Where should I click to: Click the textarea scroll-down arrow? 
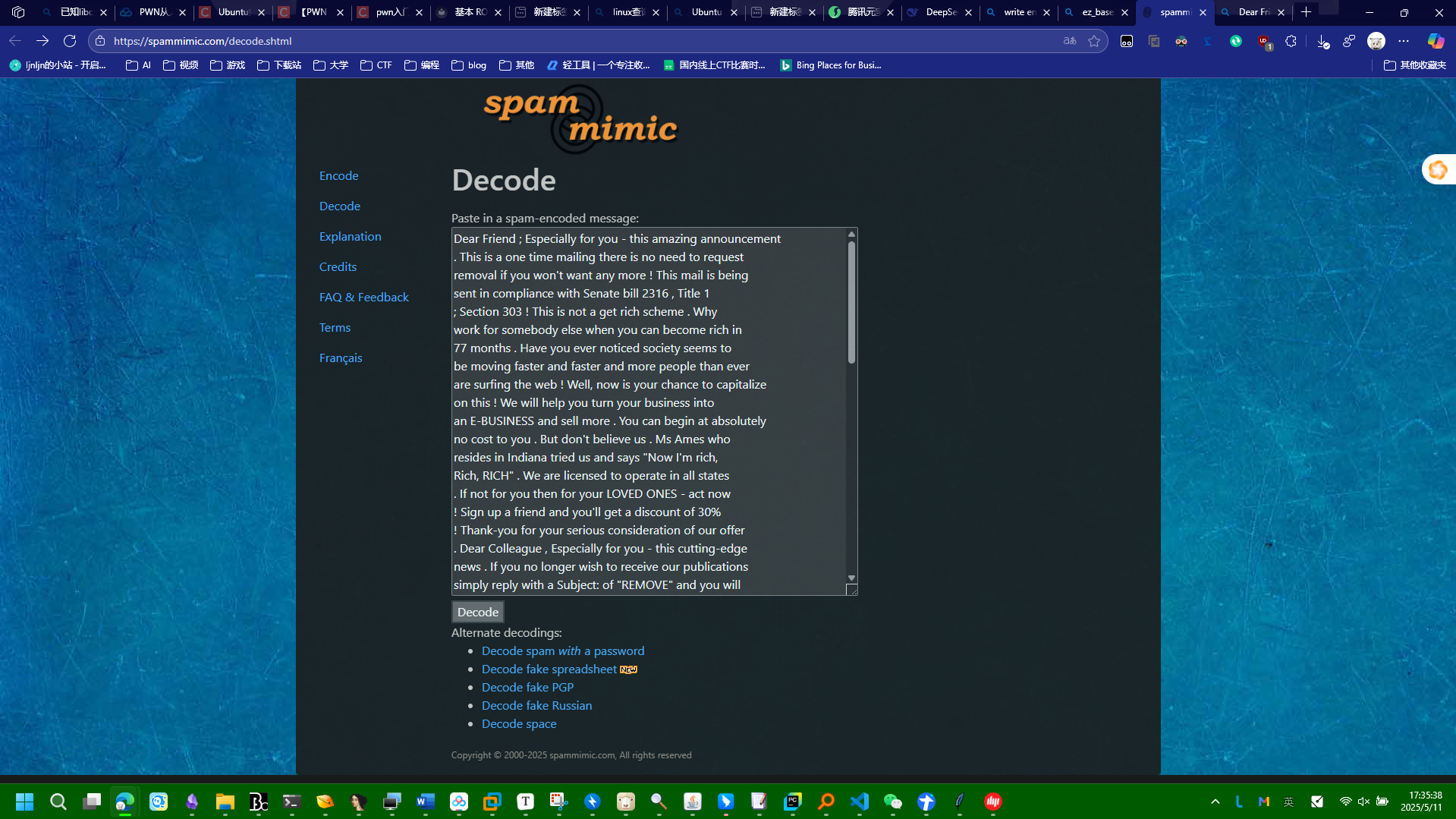tap(851, 578)
